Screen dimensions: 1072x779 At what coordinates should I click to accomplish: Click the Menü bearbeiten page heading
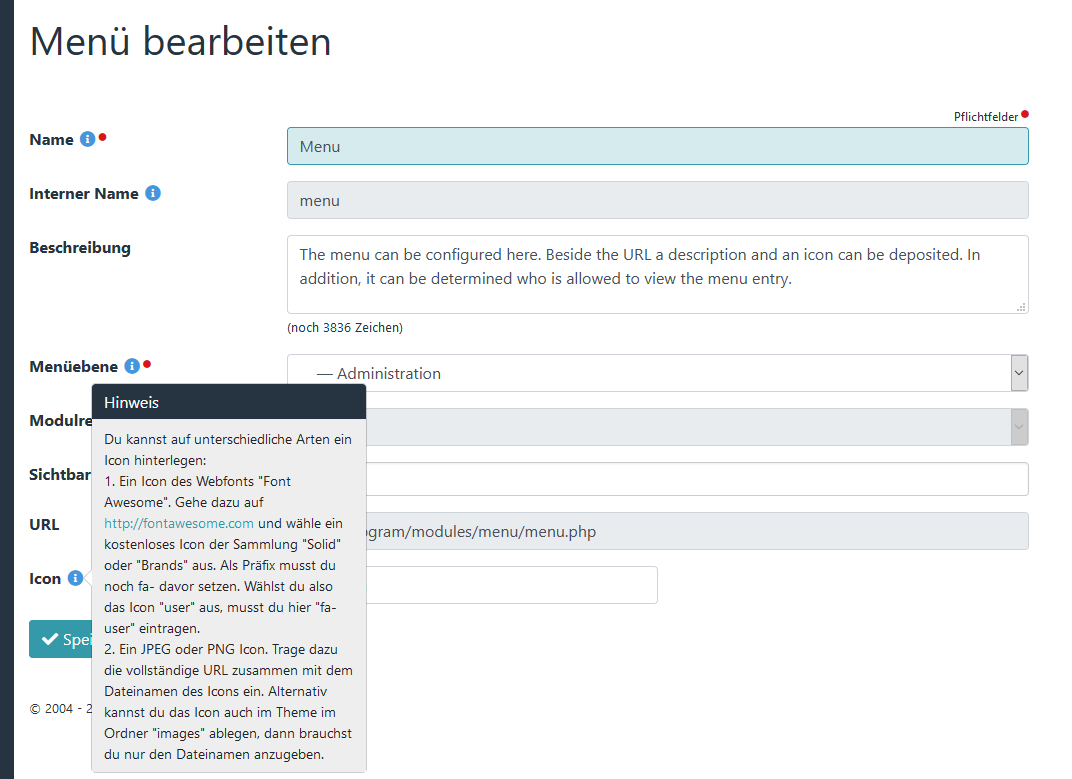pyautogui.click(x=180, y=41)
